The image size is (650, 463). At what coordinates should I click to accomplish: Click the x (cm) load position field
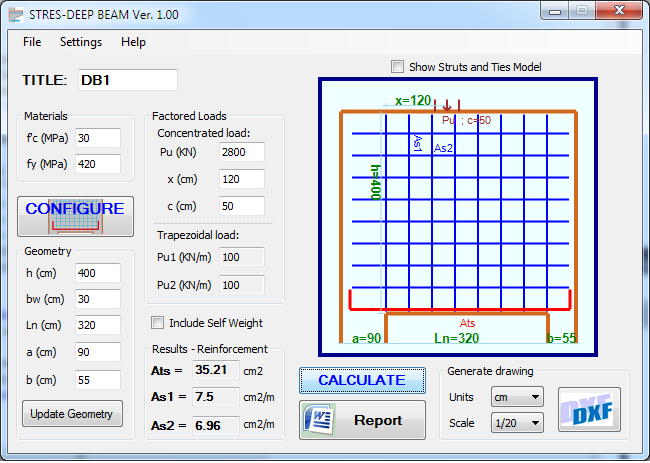pos(242,179)
